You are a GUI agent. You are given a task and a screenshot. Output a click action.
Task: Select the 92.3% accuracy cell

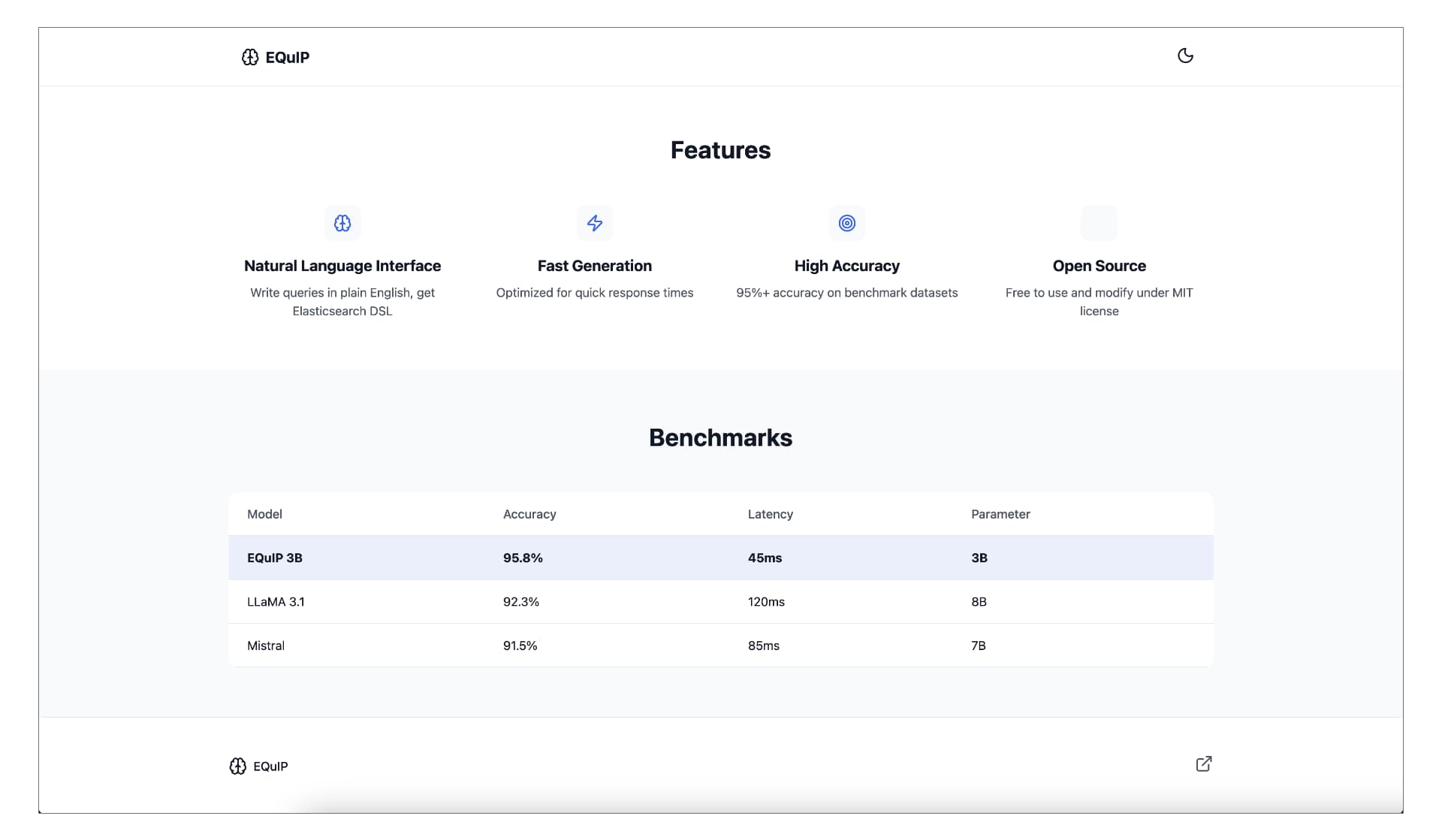[x=521, y=602]
